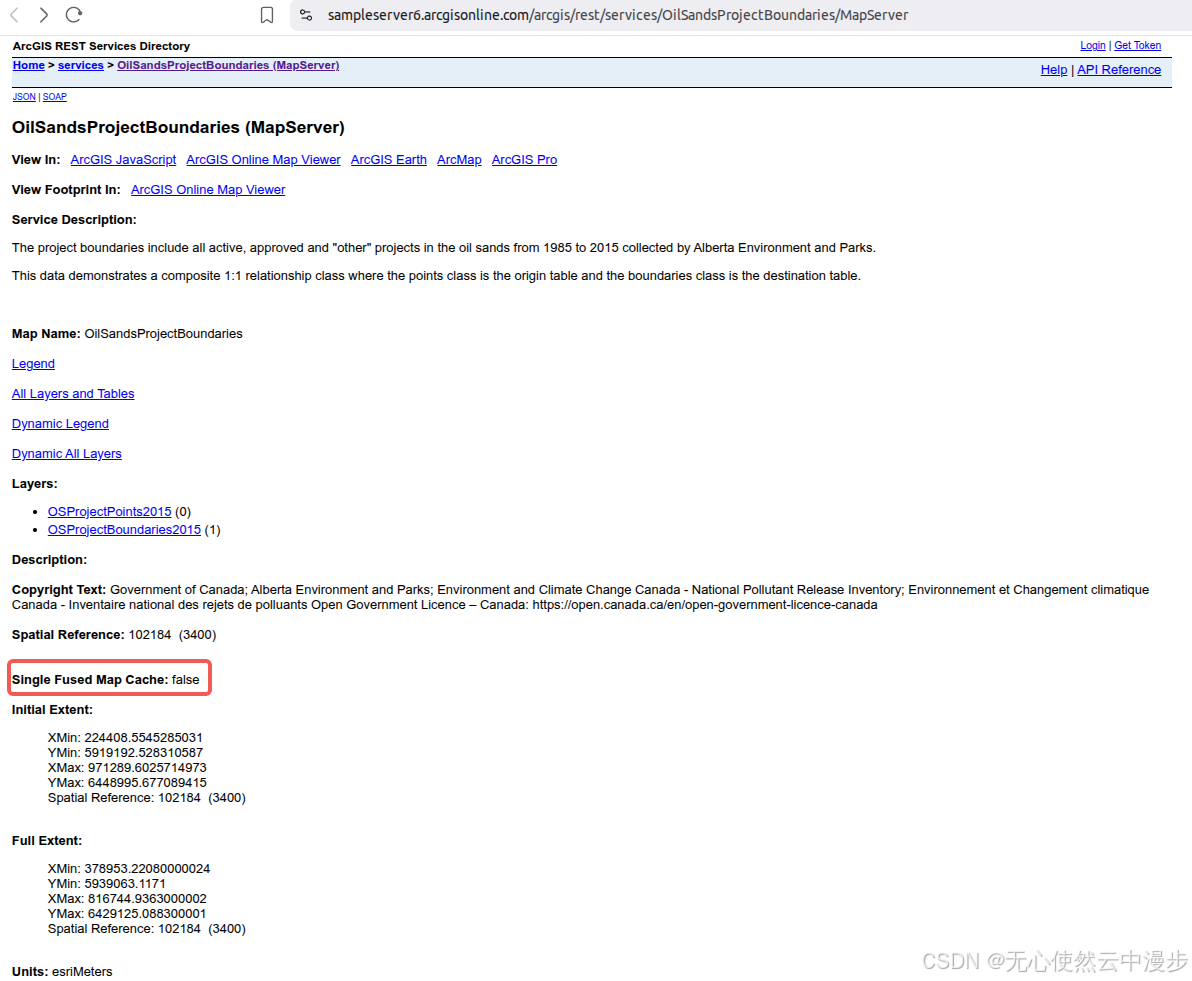Click the Single Fused Map Cache false value
This screenshot has width=1192, height=981.
[x=185, y=680]
